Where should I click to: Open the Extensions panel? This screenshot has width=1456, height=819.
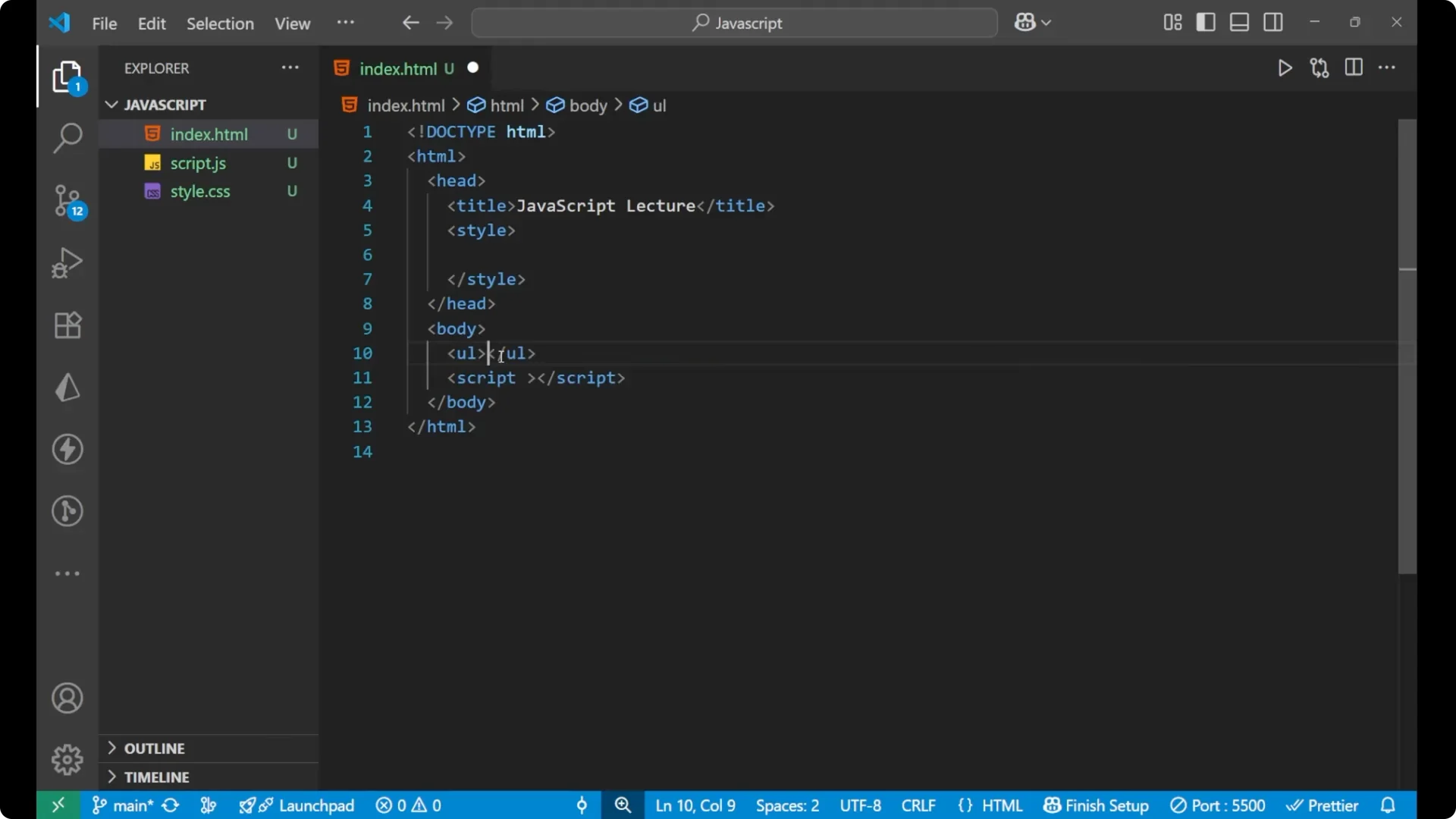[67, 325]
